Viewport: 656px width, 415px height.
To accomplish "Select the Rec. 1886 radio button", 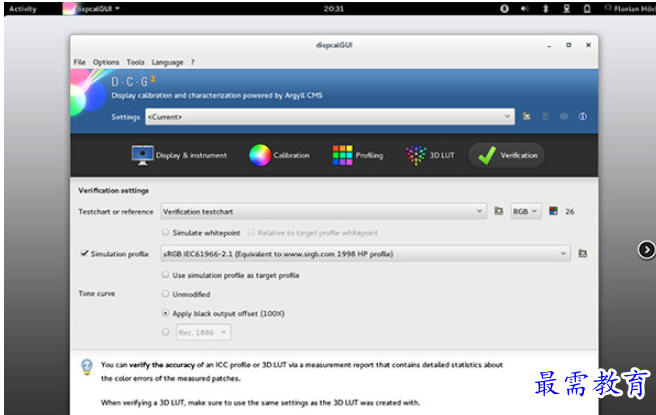I will click(x=166, y=332).
